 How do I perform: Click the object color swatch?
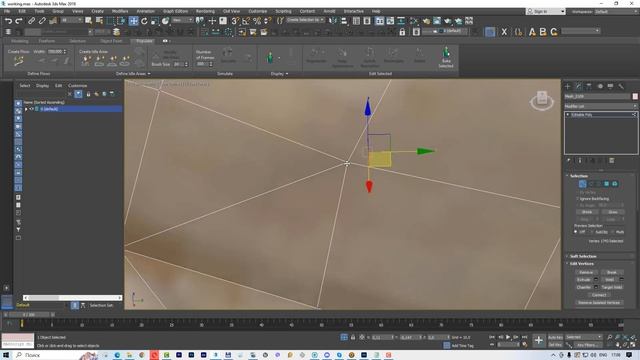pos(635,96)
